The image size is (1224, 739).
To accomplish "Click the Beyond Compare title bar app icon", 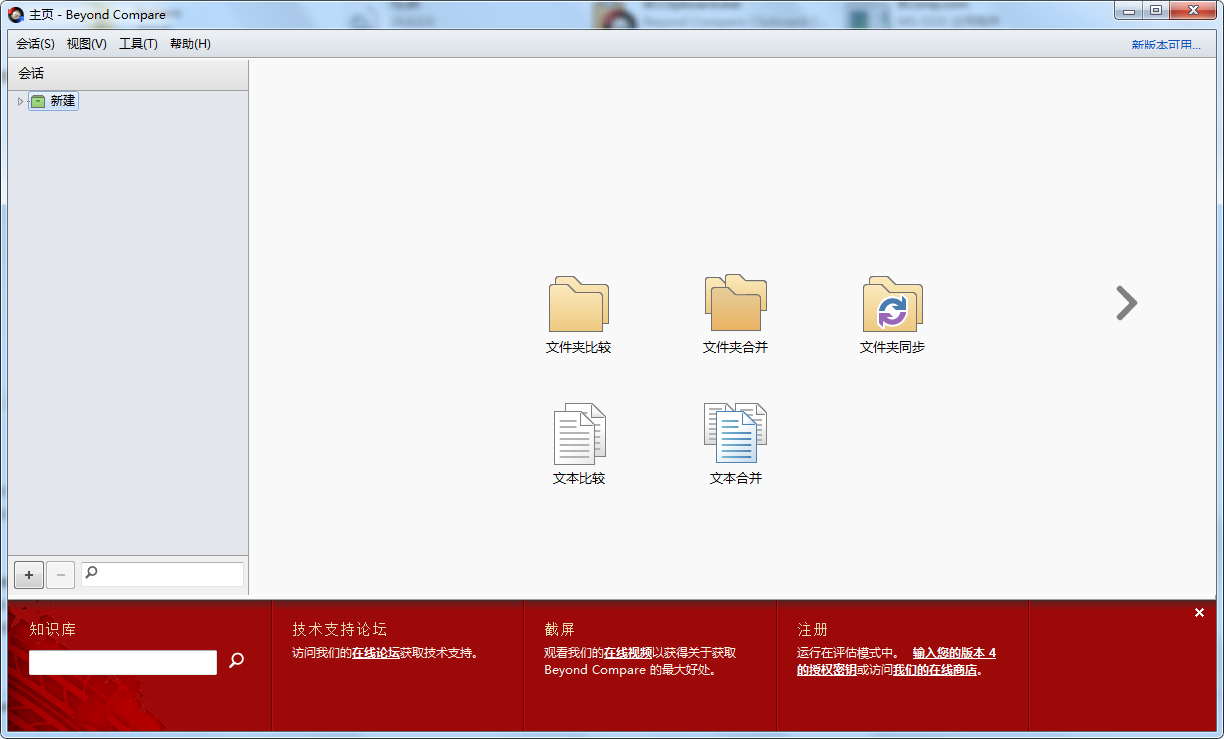I will 16,15.
